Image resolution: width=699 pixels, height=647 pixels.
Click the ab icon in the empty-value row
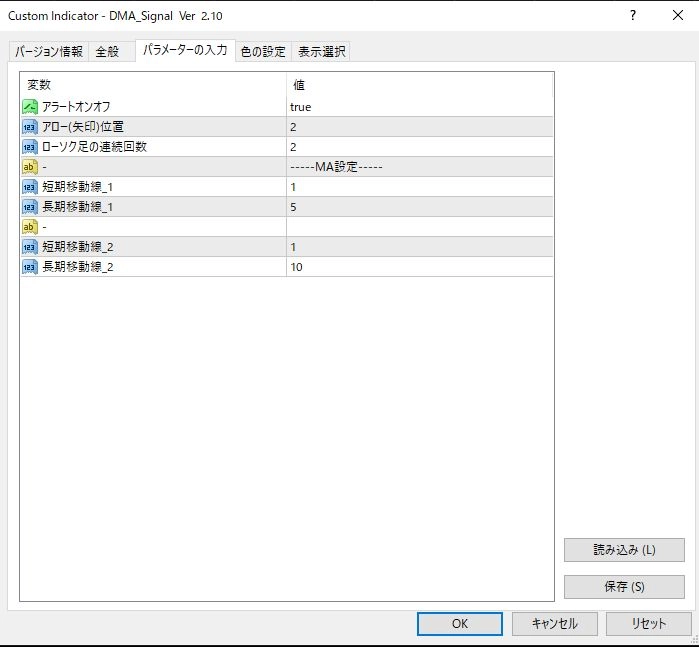click(30, 227)
